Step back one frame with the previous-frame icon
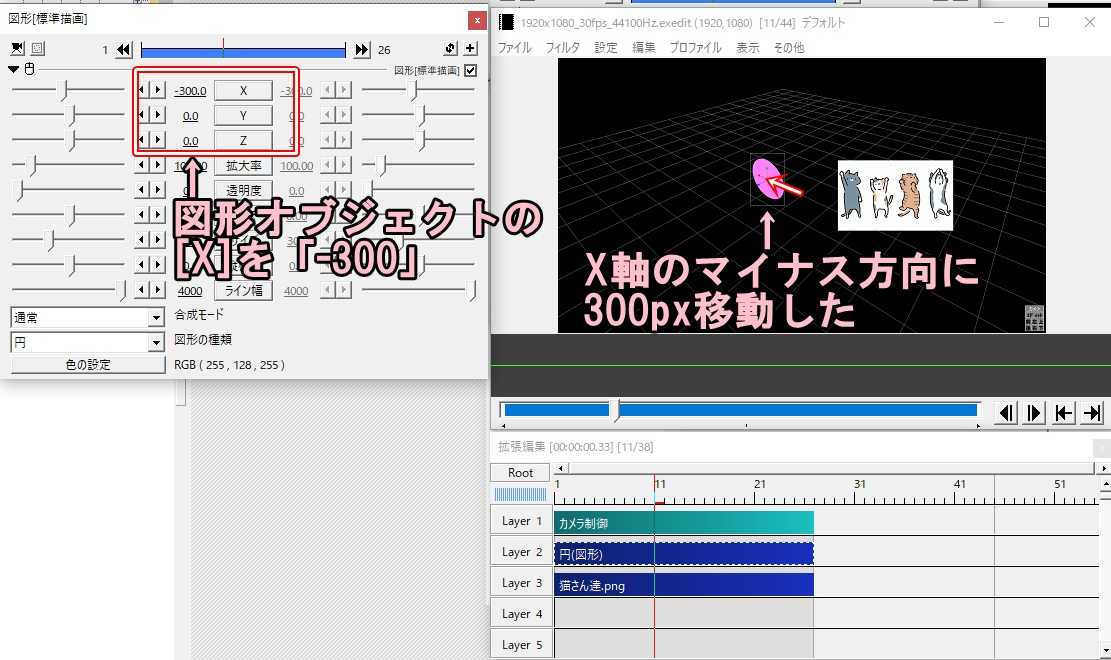Screen dimensions: 1111x660 coord(1004,412)
